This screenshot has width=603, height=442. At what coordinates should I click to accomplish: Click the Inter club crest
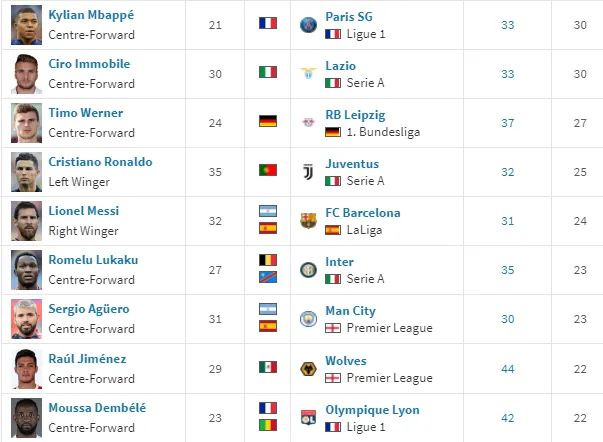click(x=308, y=270)
